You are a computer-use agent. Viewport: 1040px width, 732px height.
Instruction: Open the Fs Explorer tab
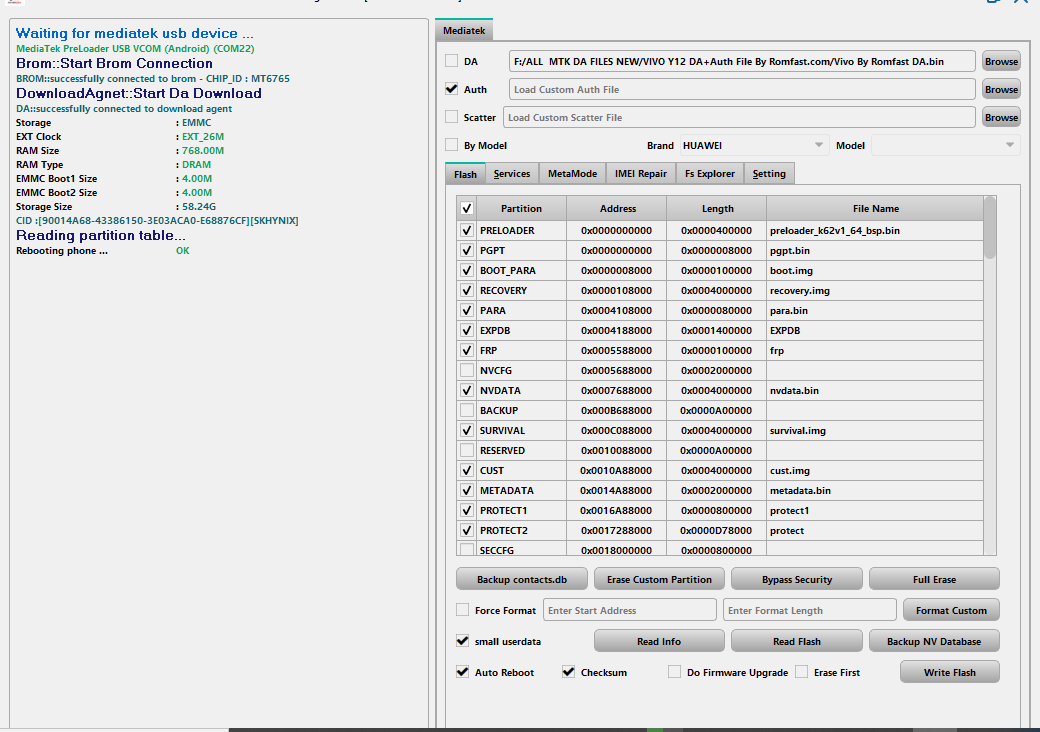coord(710,174)
